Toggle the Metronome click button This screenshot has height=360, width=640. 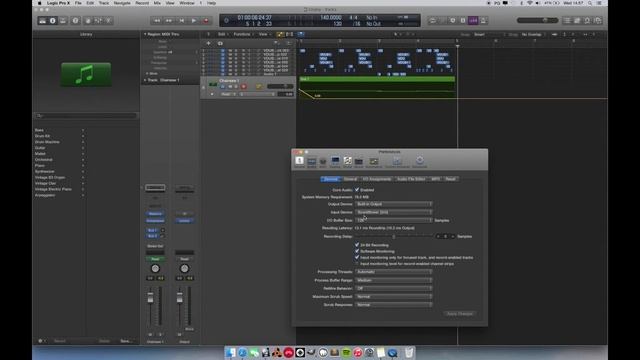pyautogui.click(x=483, y=20)
